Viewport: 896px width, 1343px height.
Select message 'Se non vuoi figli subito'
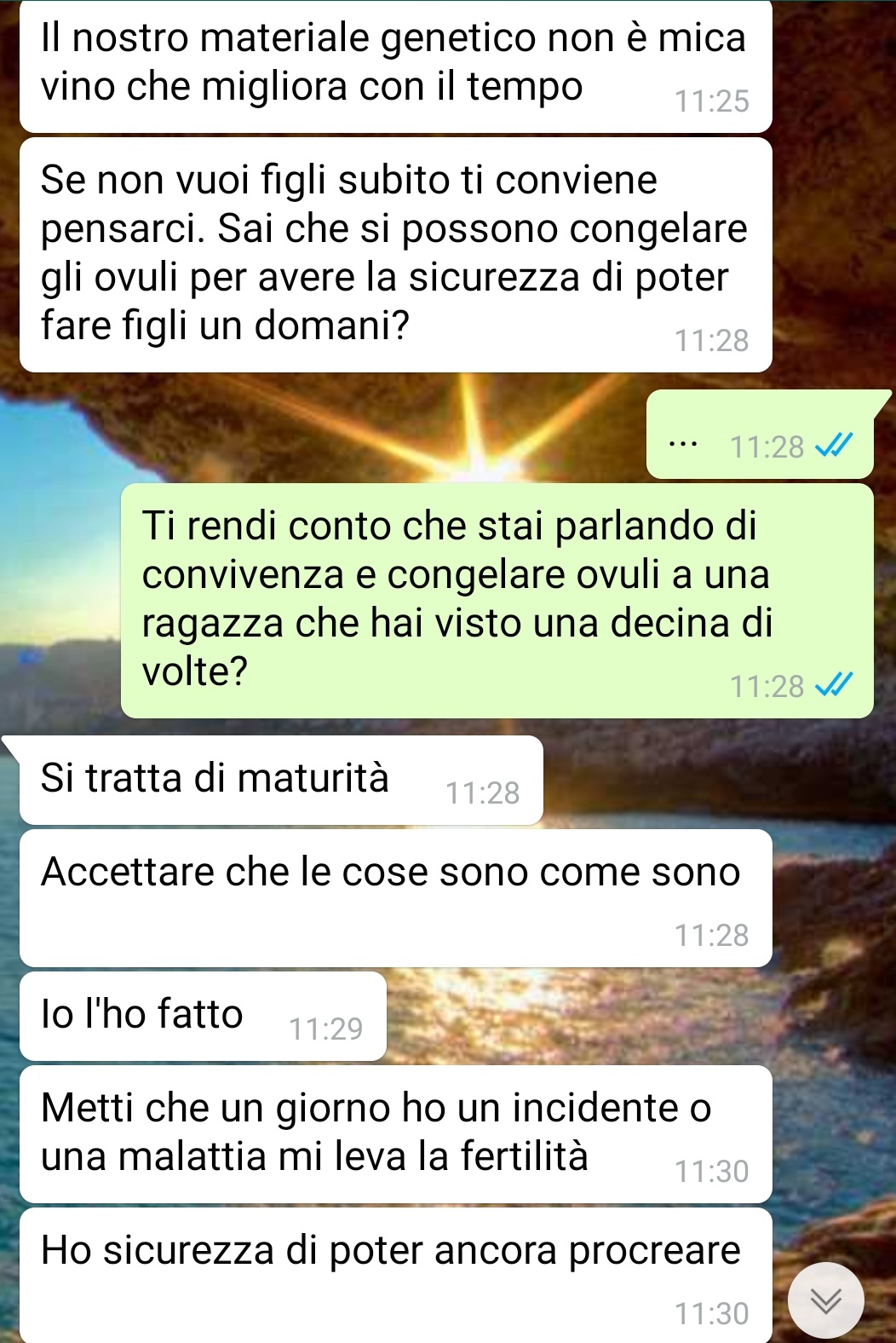396,255
